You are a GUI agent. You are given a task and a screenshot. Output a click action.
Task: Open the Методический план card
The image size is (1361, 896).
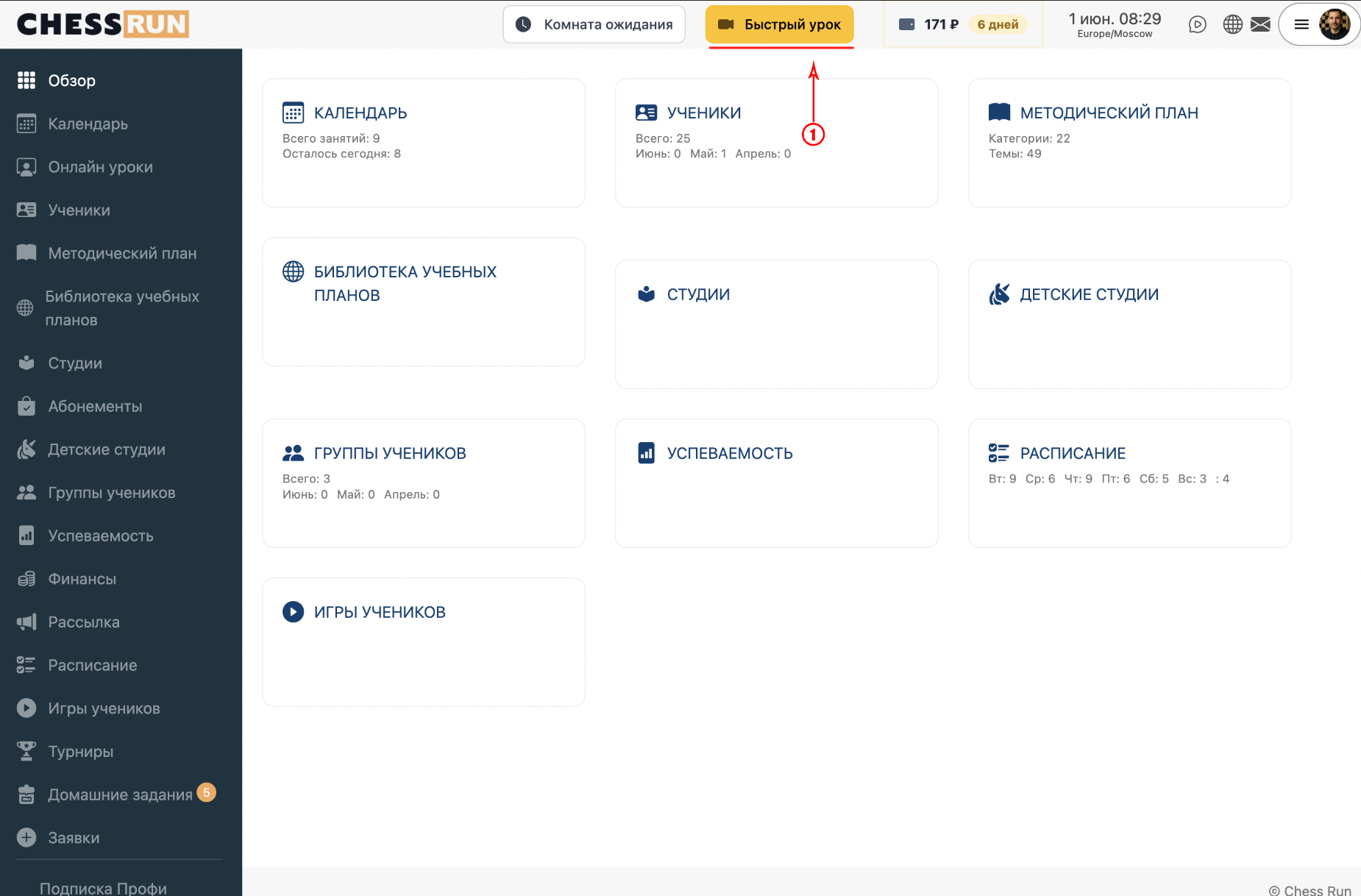click(x=1129, y=143)
